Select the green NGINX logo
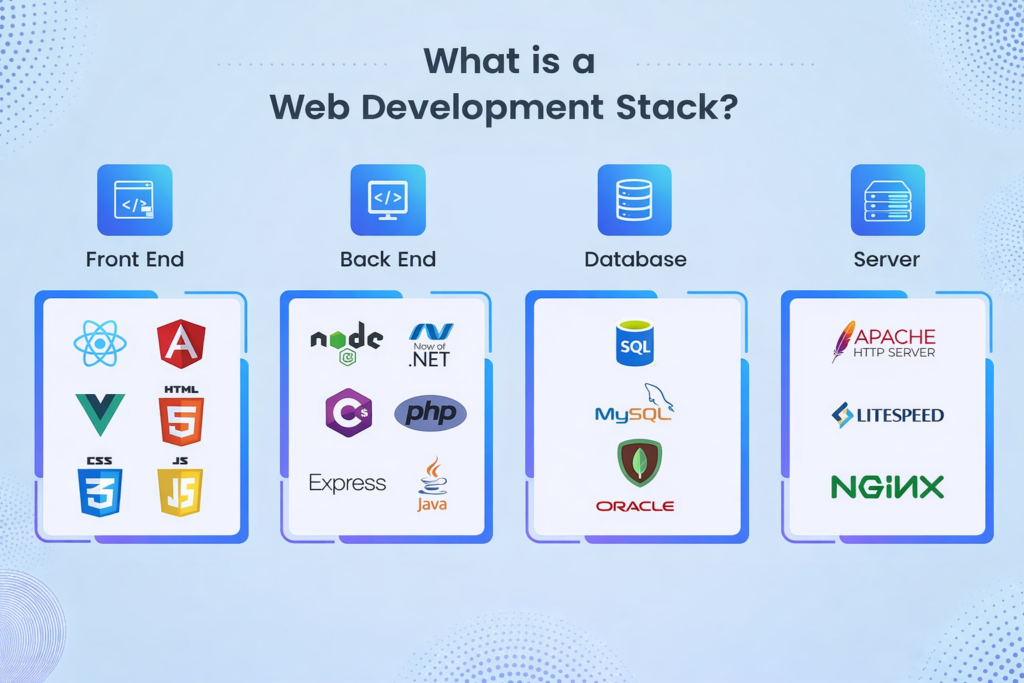The width and height of the screenshot is (1024, 683). pyautogui.click(x=887, y=487)
